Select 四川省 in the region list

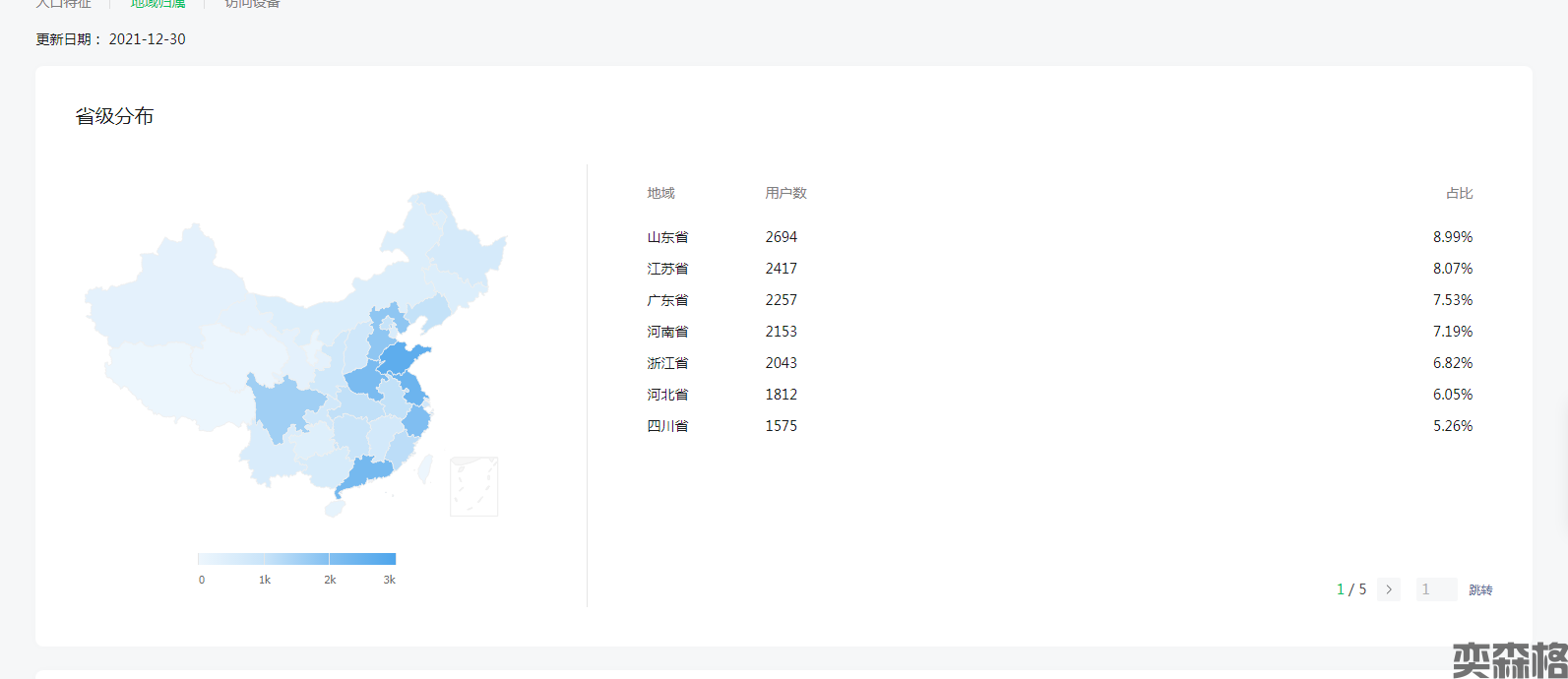(667, 426)
